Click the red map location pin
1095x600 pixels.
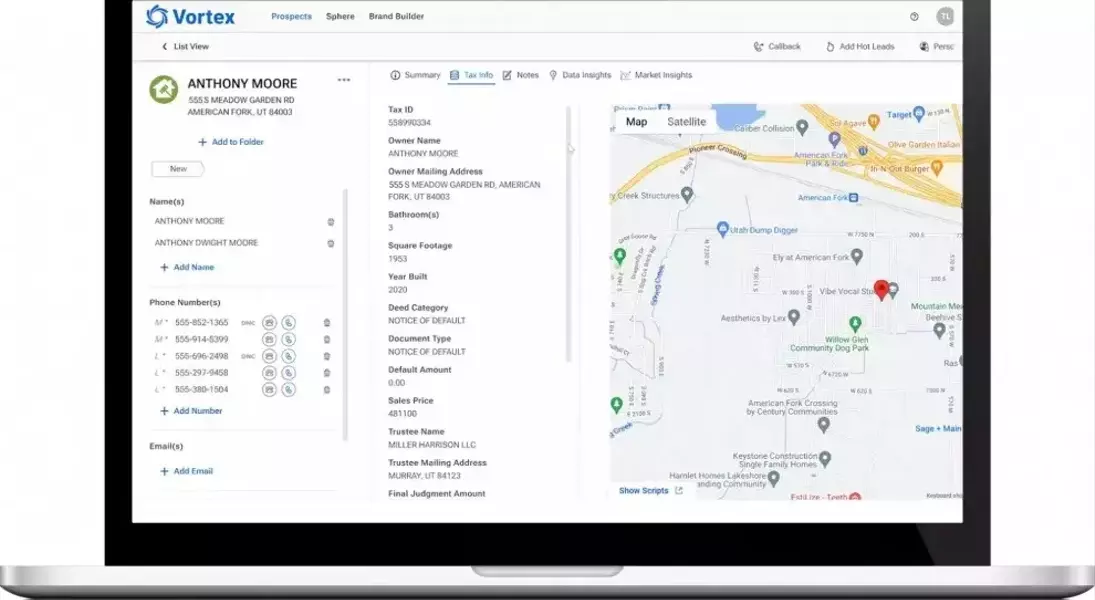pos(881,290)
